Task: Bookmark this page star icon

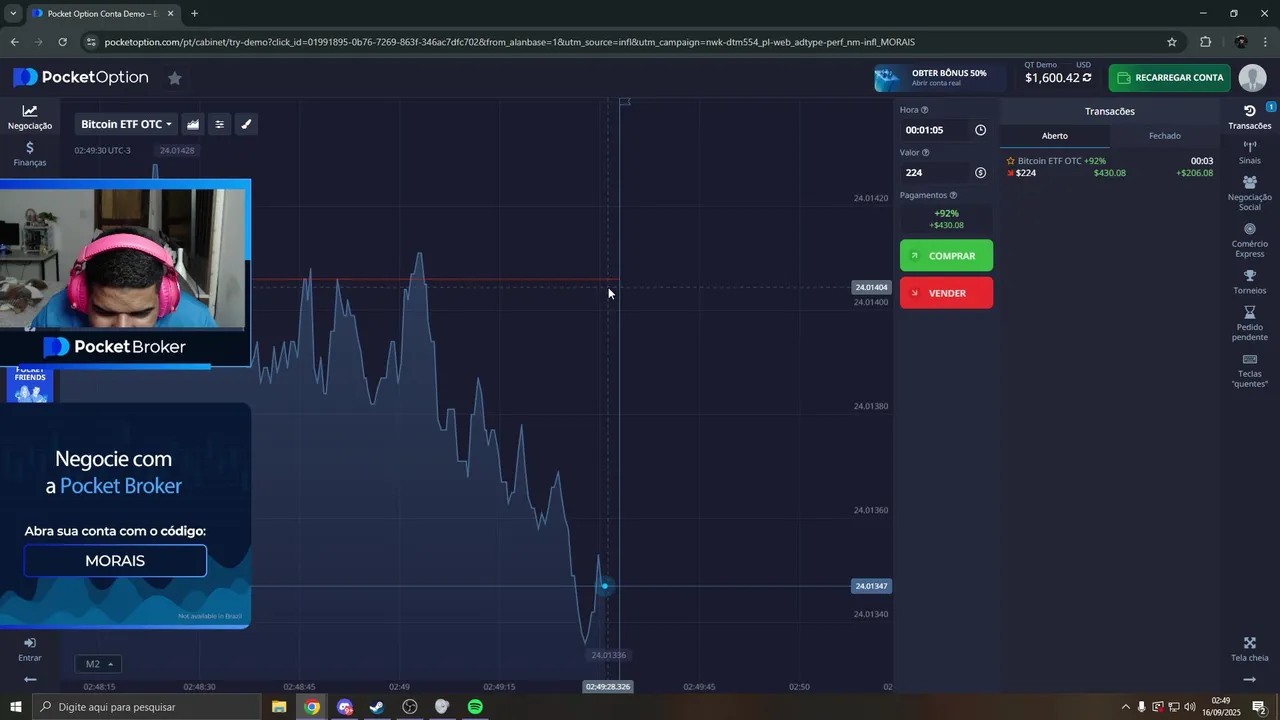Action: pos(1172,42)
